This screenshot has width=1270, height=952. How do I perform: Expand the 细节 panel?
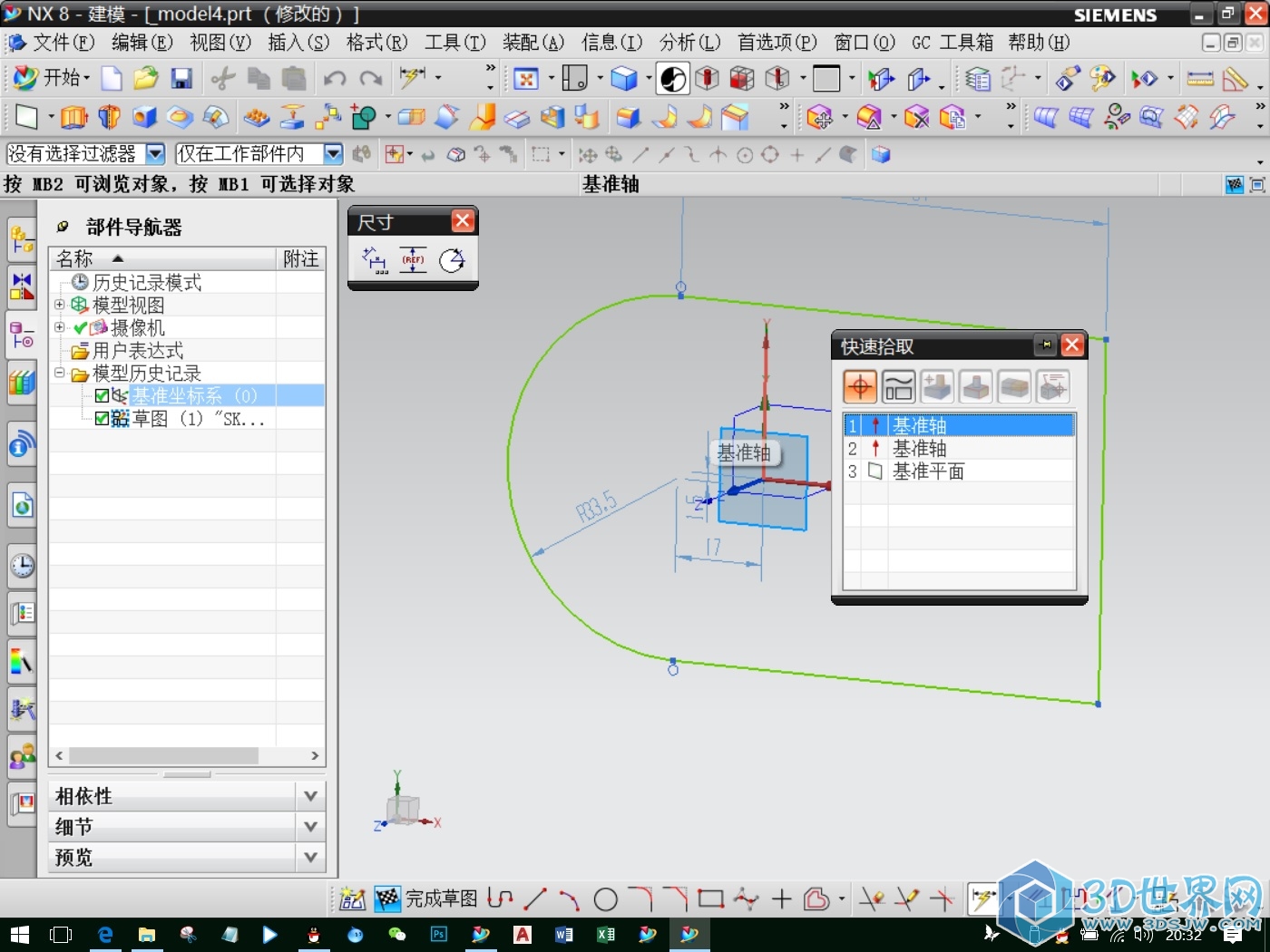[310, 827]
